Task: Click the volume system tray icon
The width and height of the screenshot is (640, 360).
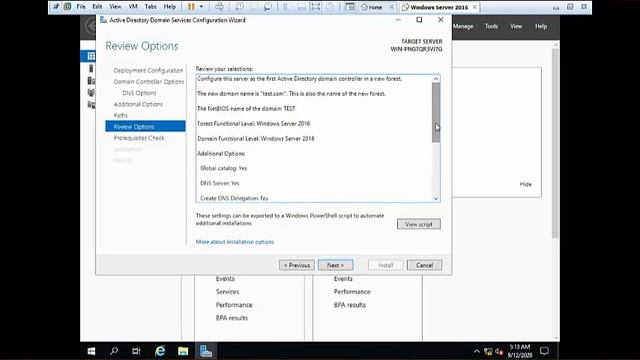Action: 499,351
